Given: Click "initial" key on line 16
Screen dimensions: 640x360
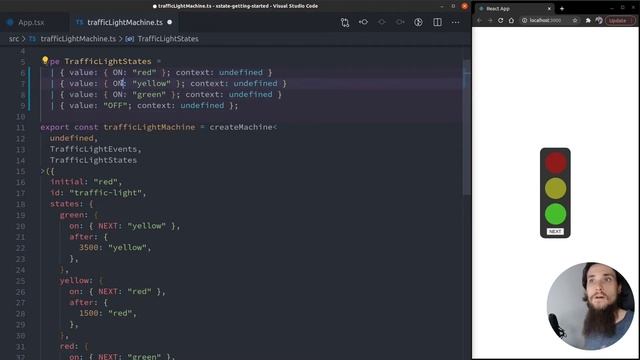Looking at the screenshot, I should pos(67,182).
